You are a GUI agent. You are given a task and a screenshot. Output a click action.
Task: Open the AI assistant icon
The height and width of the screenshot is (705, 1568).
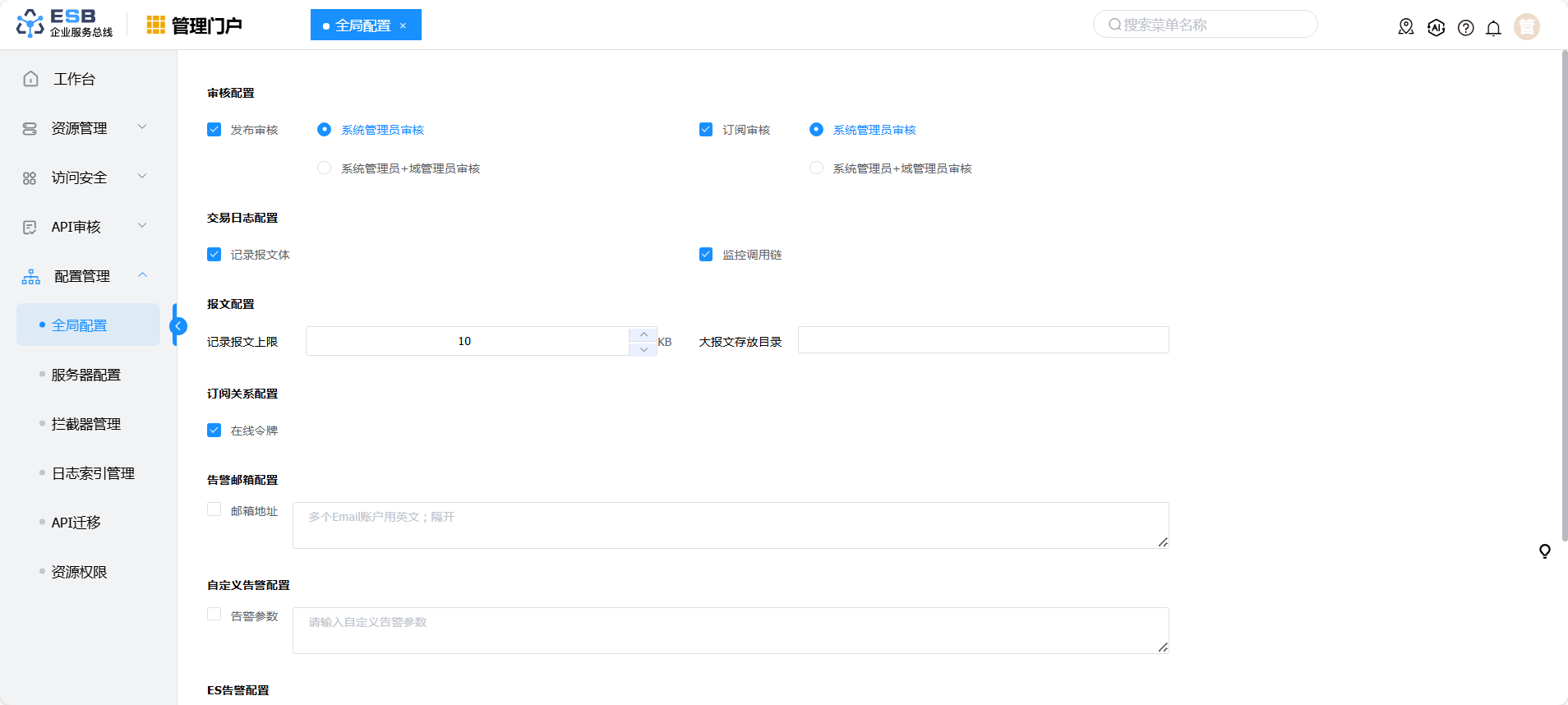click(1436, 27)
